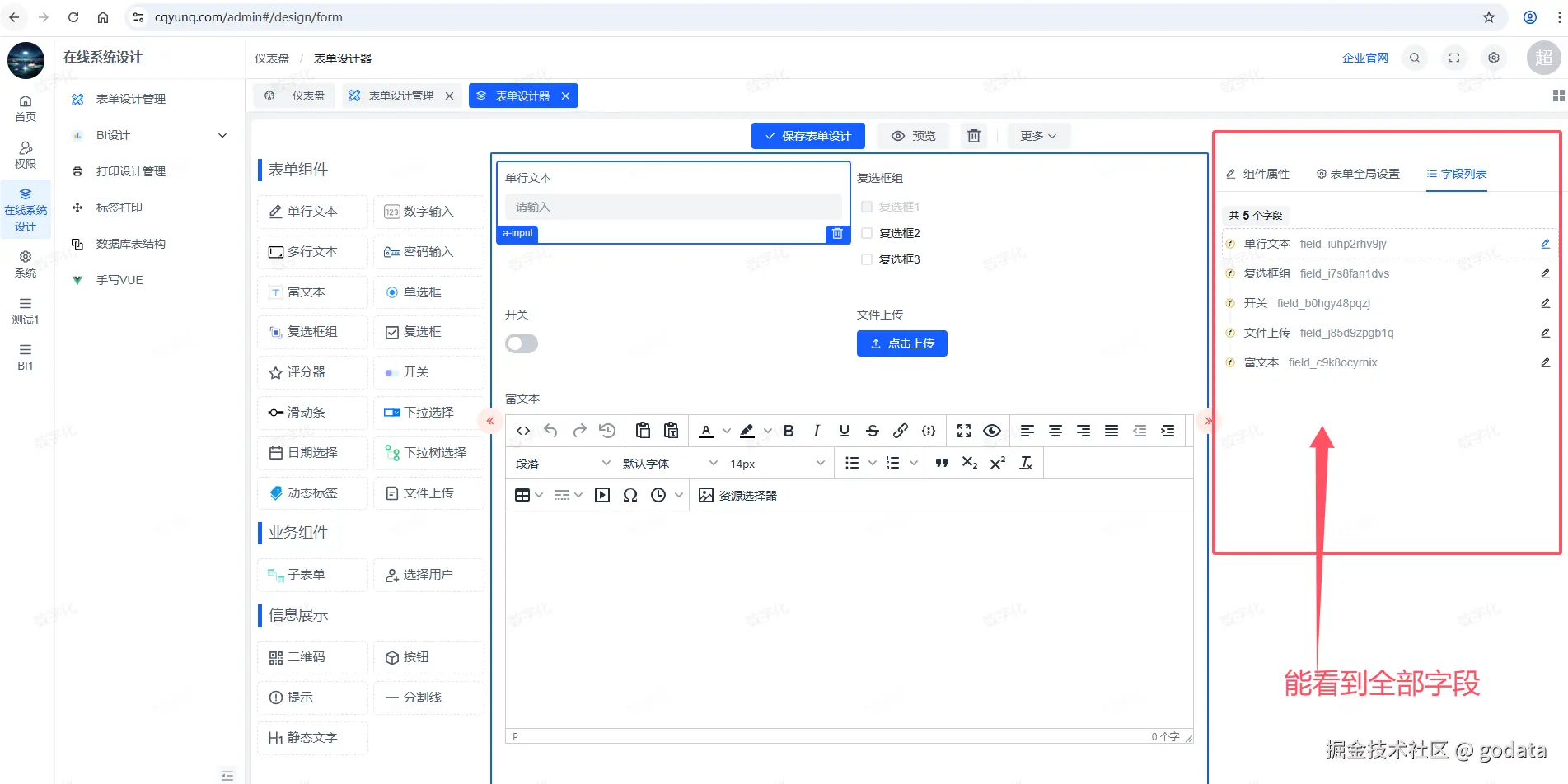Click the 请输入 single-line text input
Screen dimensions: 1568x784
point(673,207)
